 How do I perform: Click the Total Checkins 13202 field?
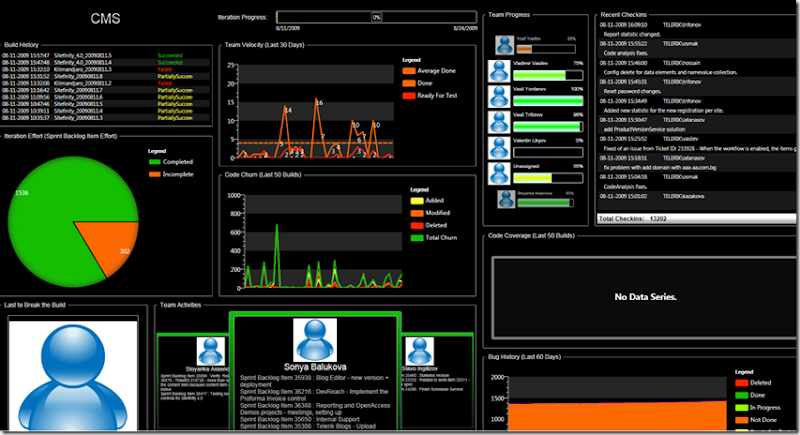point(696,219)
